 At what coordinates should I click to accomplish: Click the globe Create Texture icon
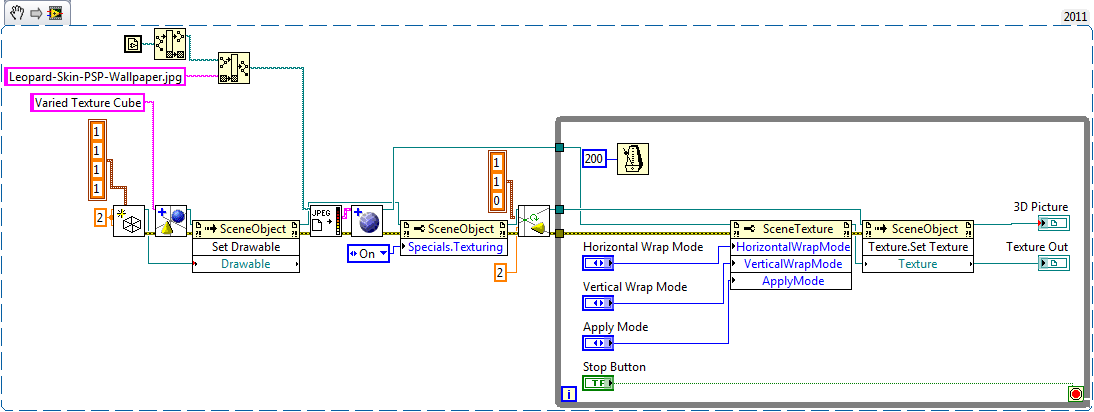tap(366, 221)
